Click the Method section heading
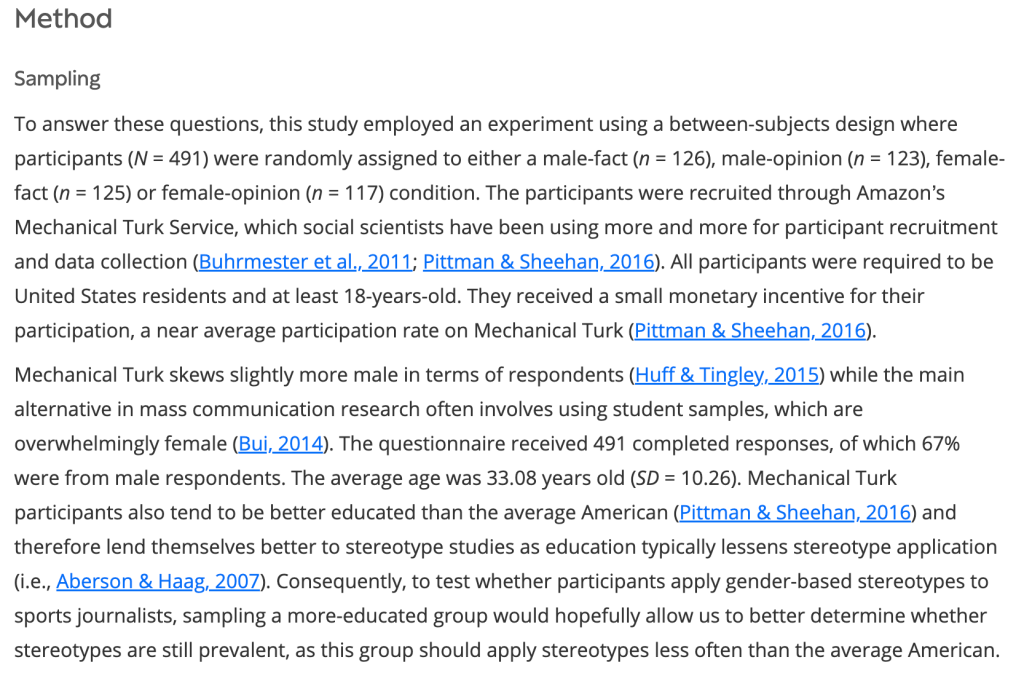Viewport: 1024px width, 681px height. coord(64,19)
